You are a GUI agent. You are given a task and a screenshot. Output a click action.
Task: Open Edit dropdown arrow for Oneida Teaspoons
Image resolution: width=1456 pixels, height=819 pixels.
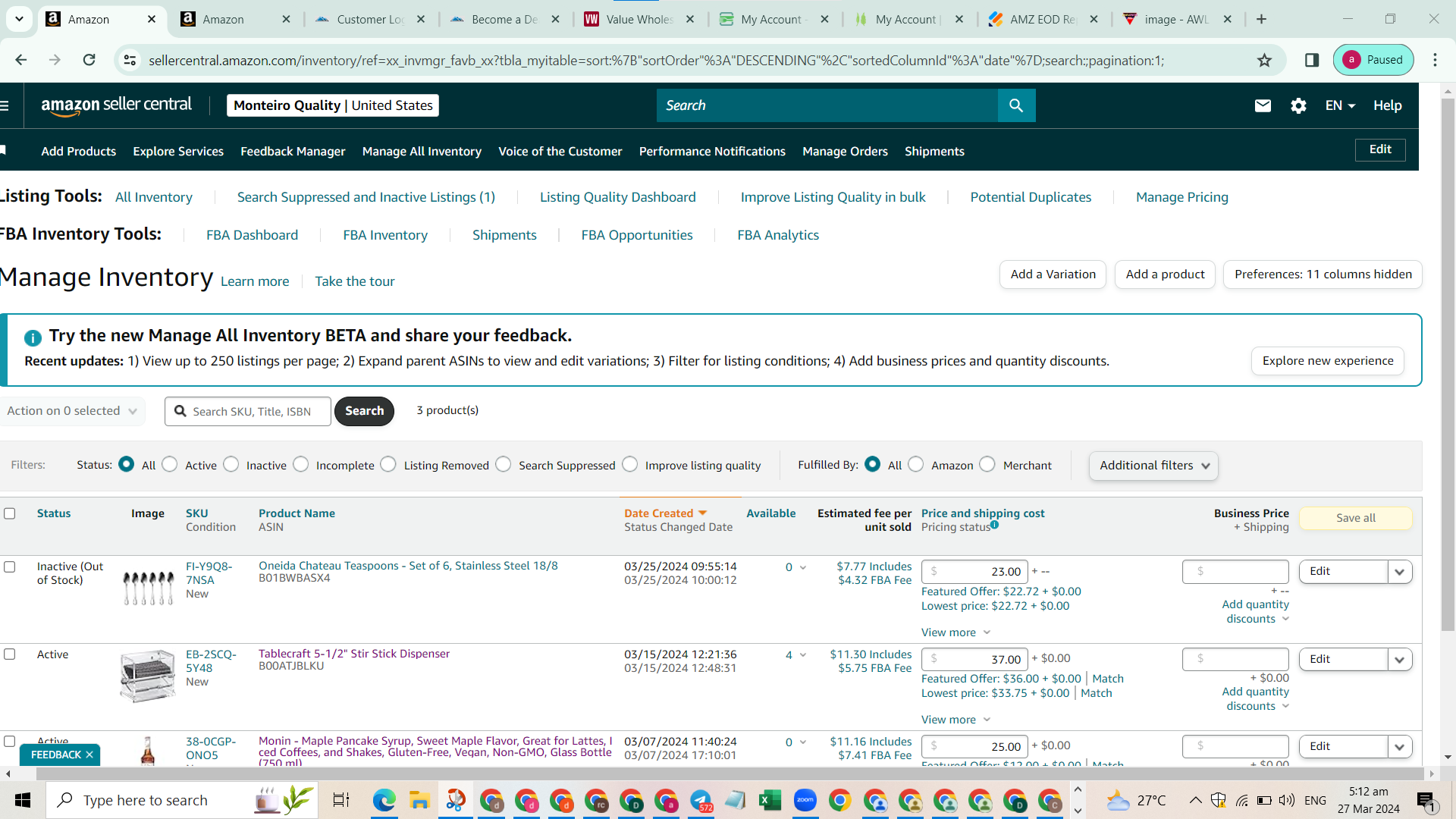pyautogui.click(x=1400, y=572)
